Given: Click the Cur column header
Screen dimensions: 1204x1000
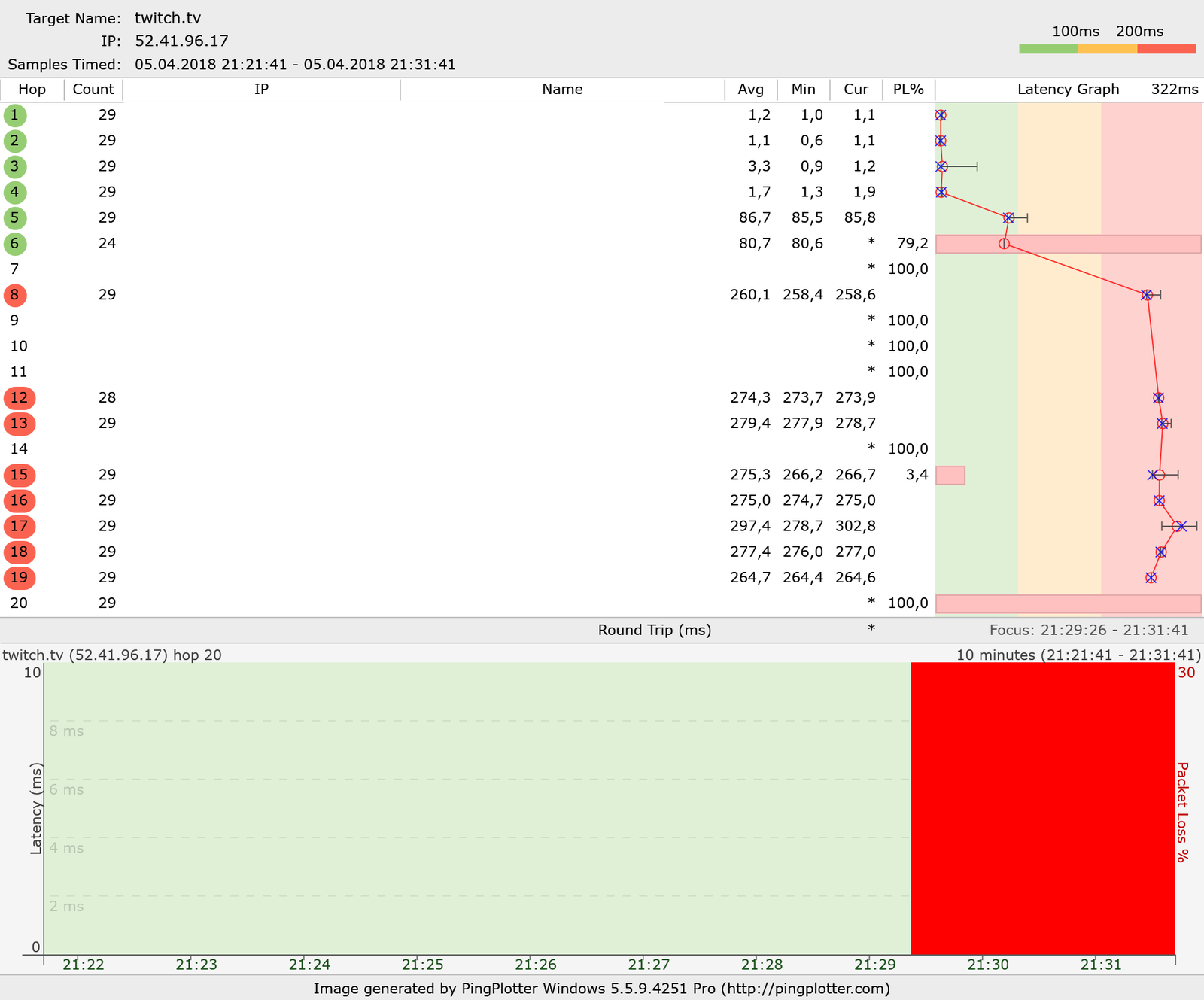Looking at the screenshot, I should tap(856, 90).
